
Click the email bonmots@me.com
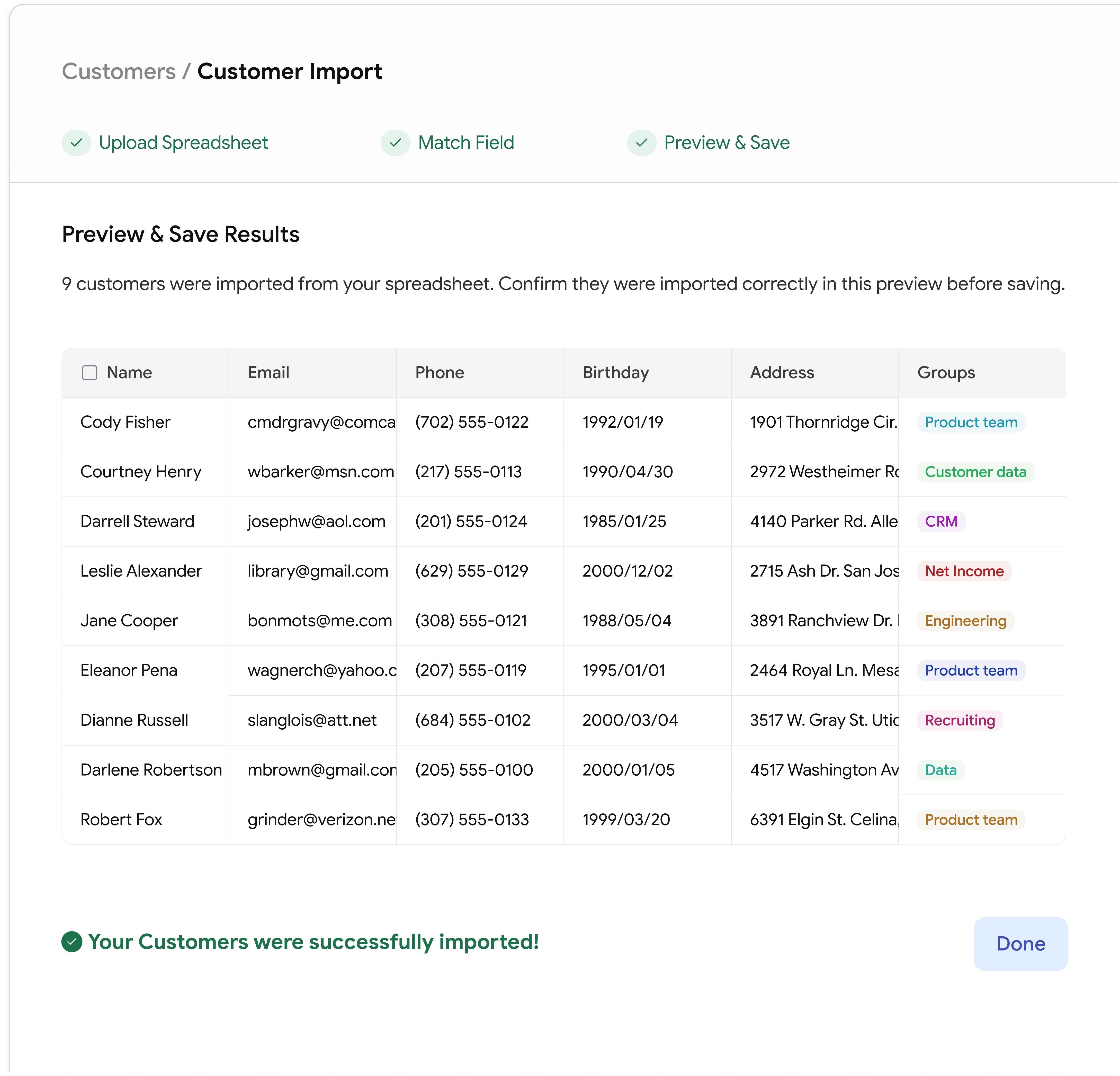(x=319, y=621)
